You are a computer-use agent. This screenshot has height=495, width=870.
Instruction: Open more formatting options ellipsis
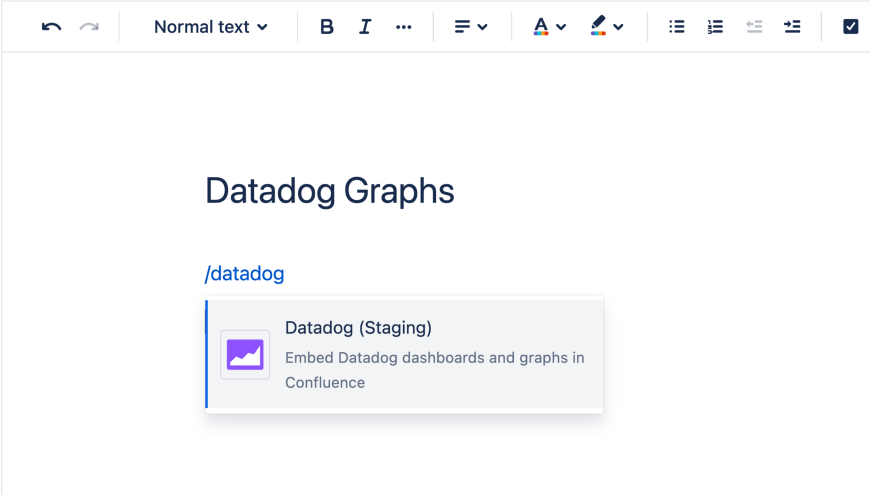pos(403,27)
